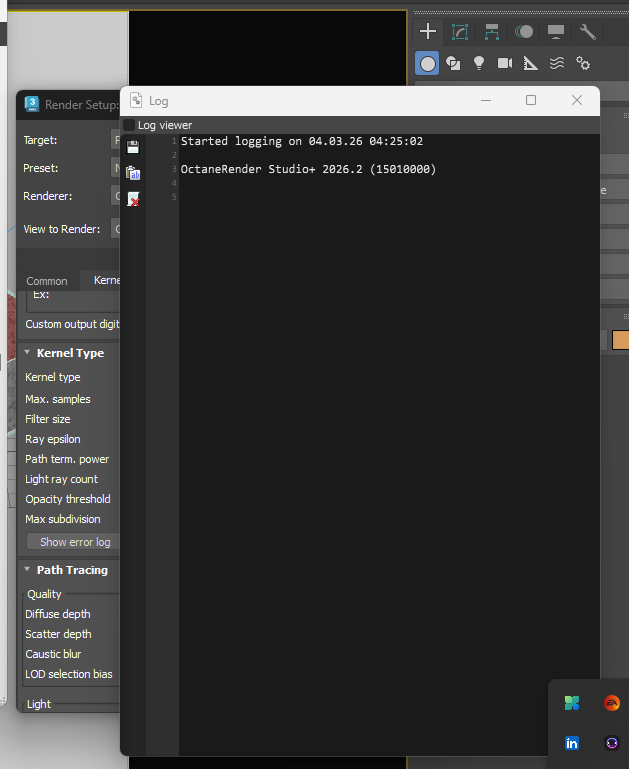Click the Max subdivision label
This screenshot has height=769, width=629.
tap(63, 519)
